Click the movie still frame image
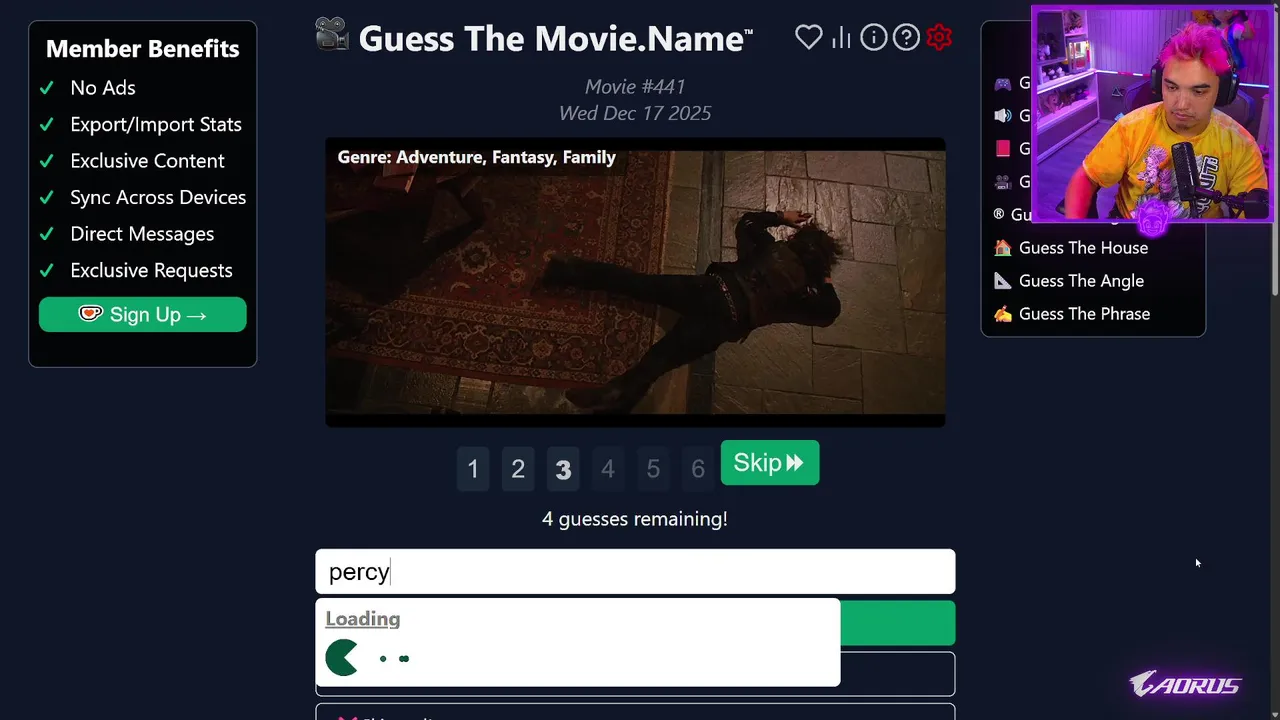Image resolution: width=1280 pixels, height=720 pixels. 635,282
